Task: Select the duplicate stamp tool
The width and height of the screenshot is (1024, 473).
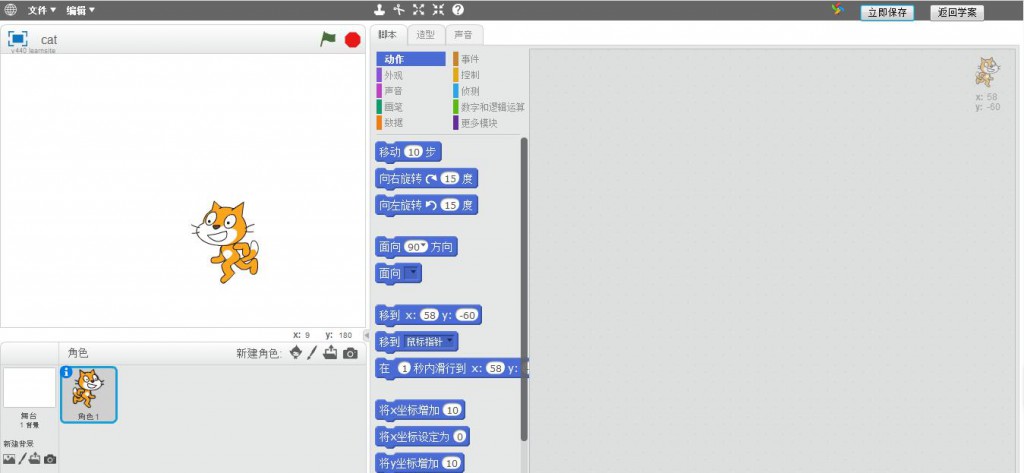Action: pos(379,9)
